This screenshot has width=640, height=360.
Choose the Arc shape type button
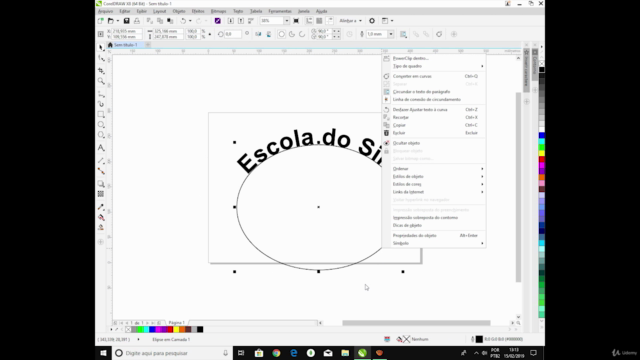(302, 34)
